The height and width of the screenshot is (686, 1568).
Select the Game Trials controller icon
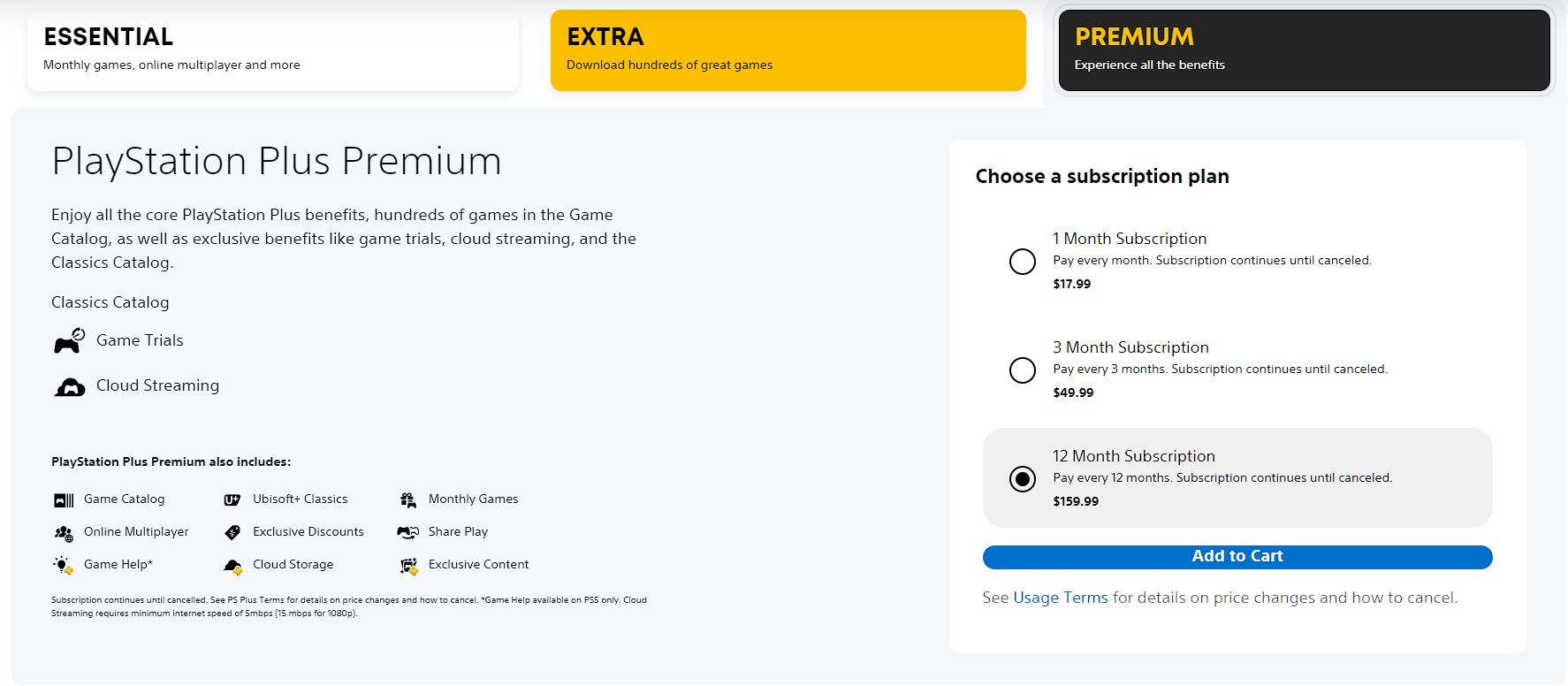tap(70, 340)
